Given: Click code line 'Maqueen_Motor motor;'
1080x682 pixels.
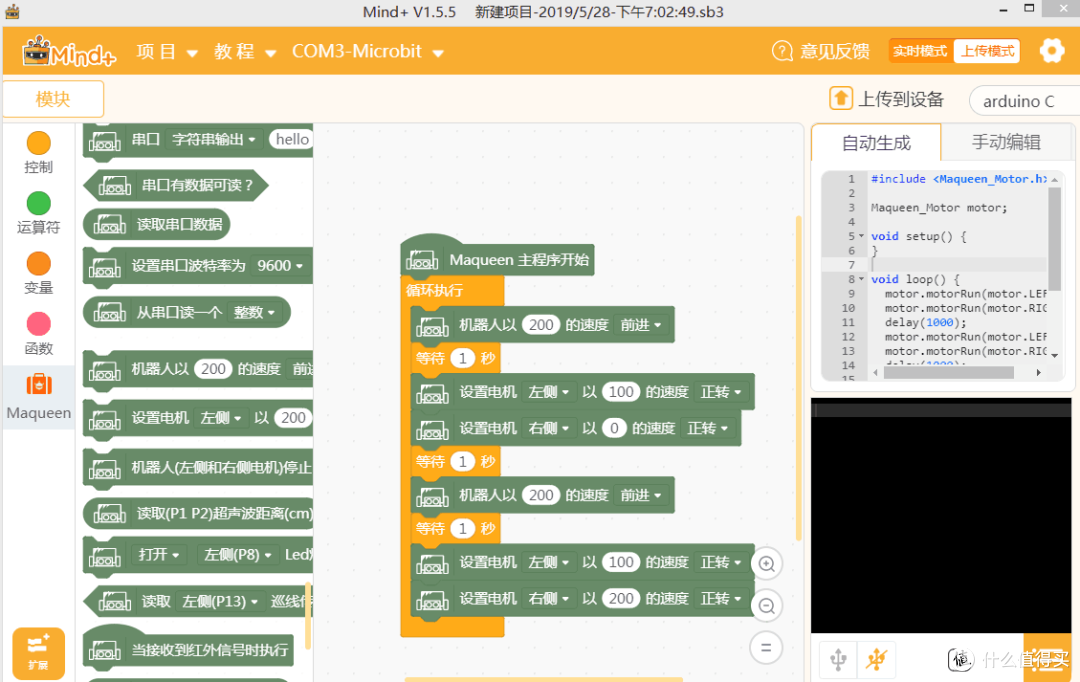Looking at the screenshot, I should (939, 207).
